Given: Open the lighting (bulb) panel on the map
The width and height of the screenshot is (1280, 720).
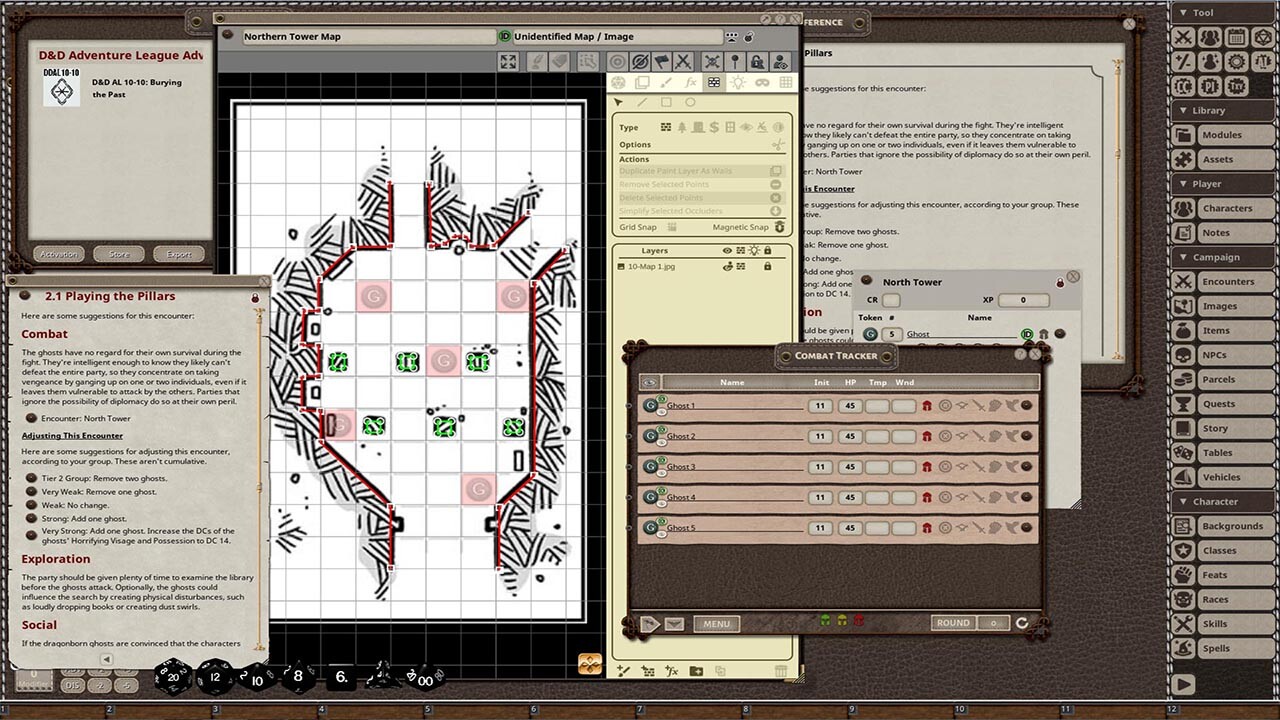Looking at the screenshot, I should click(x=740, y=83).
